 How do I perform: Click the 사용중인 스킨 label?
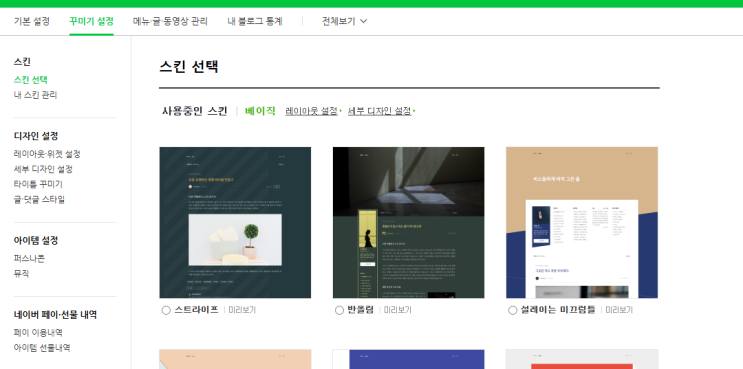pyautogui.click(x=195, y=111)
